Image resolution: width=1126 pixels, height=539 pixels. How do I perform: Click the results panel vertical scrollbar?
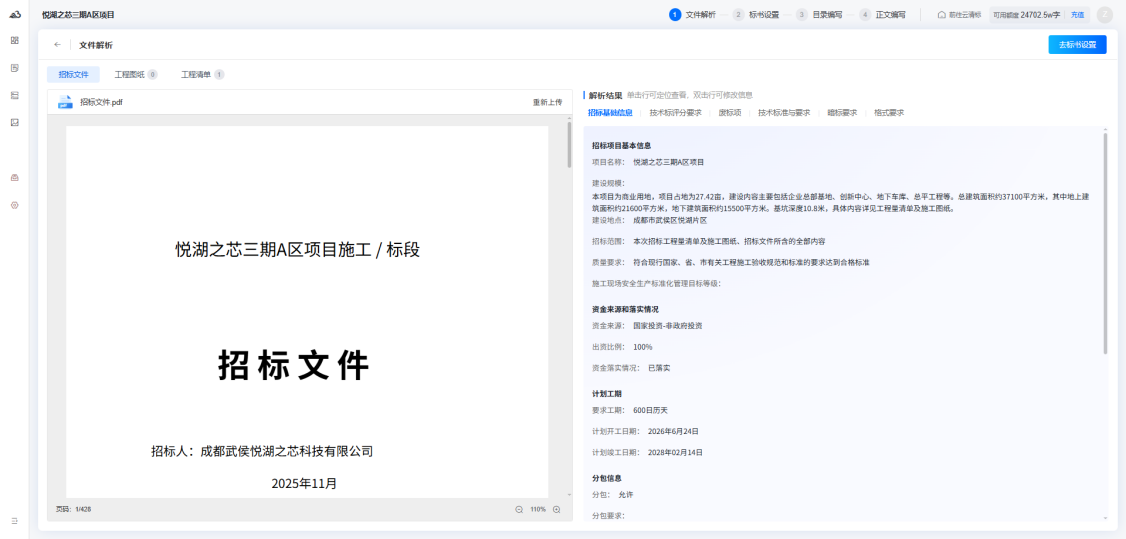1106,243
